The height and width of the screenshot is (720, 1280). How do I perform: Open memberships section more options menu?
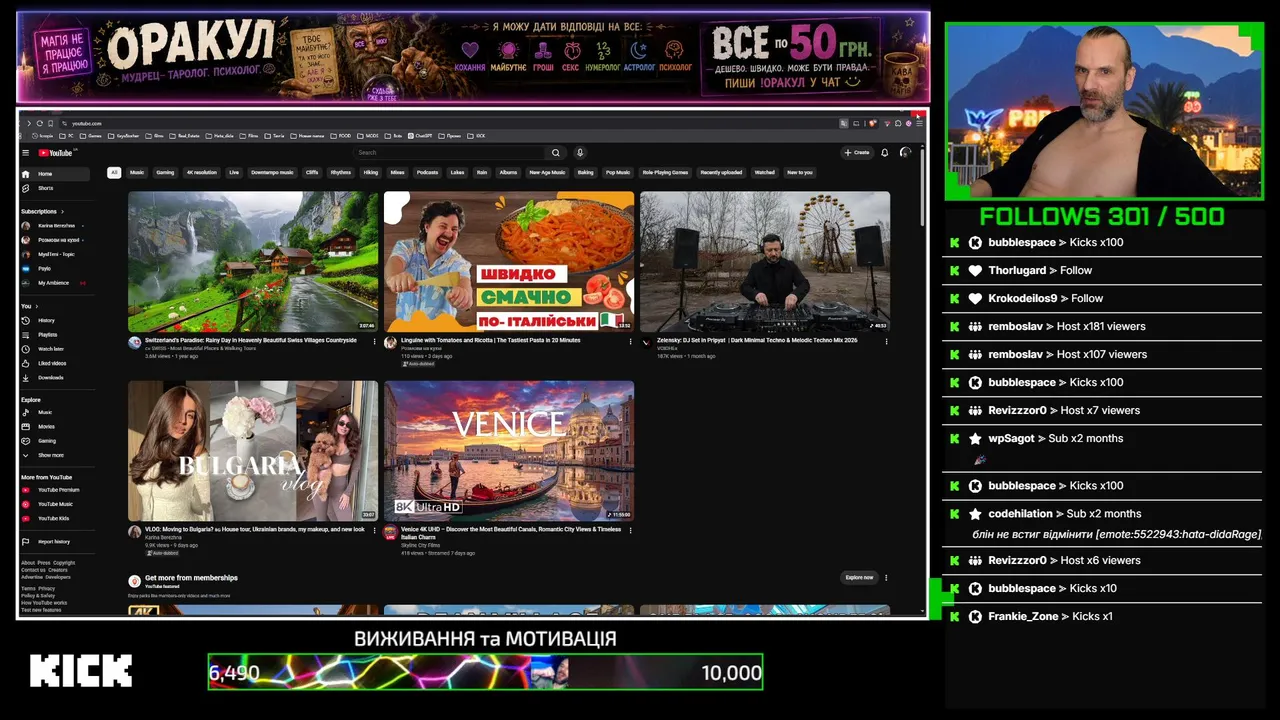(x=886, y=577)
